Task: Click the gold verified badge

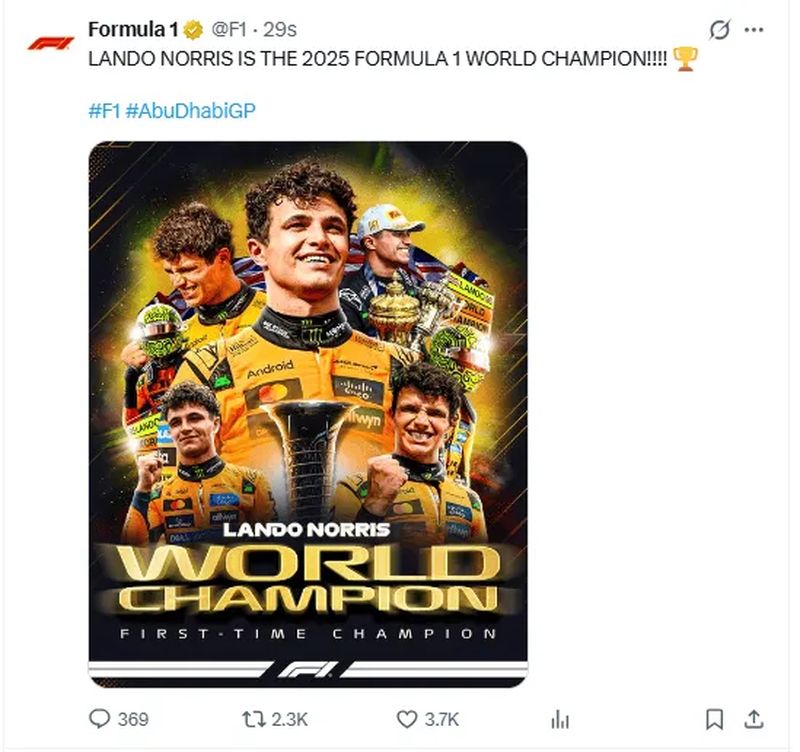Action: pos(193,30)
